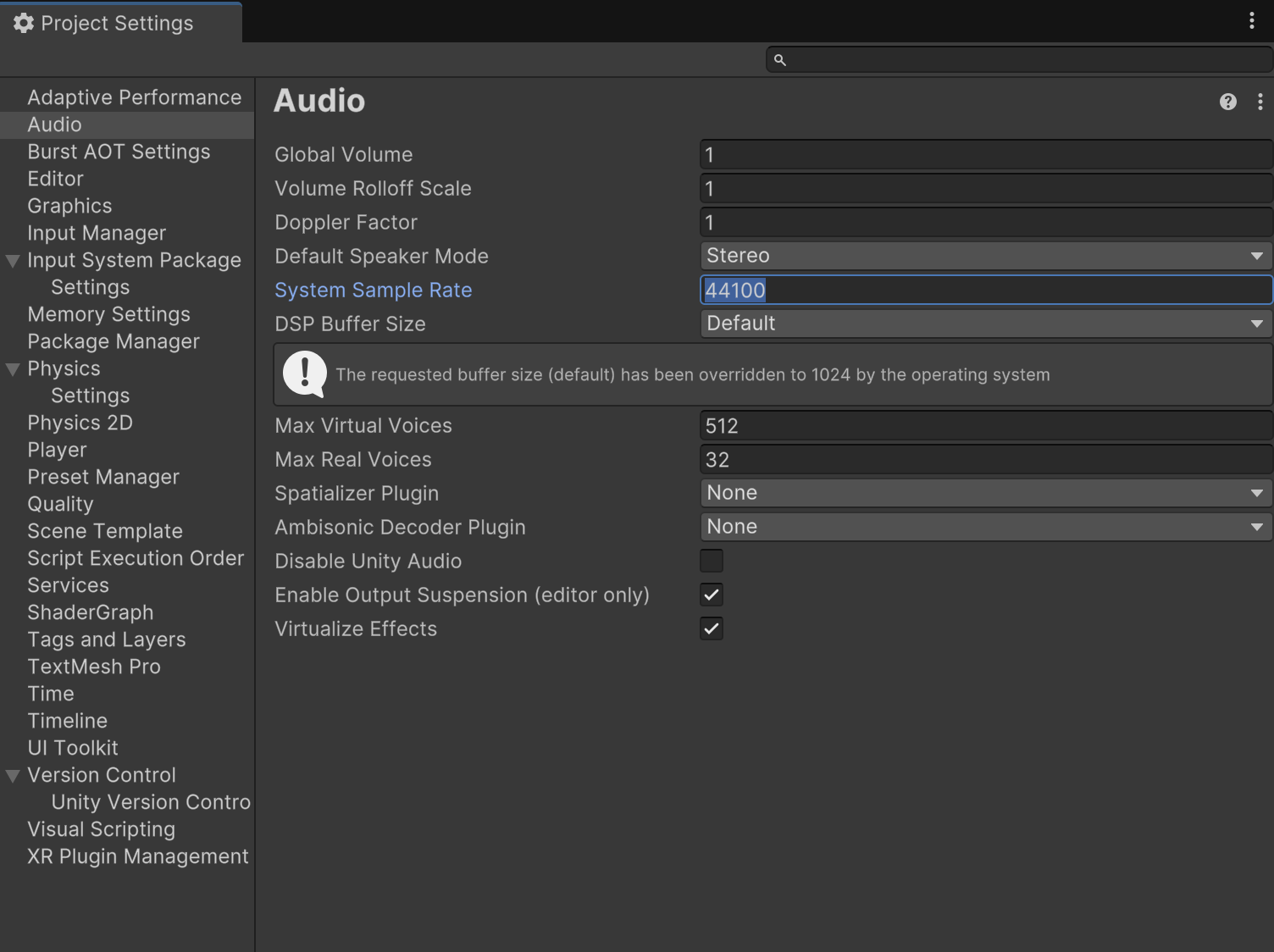Image resolution: width=1274 pixels, height=952 pixels.
Task: Open the window options three-dot menu
Action: coord(1252,21)
